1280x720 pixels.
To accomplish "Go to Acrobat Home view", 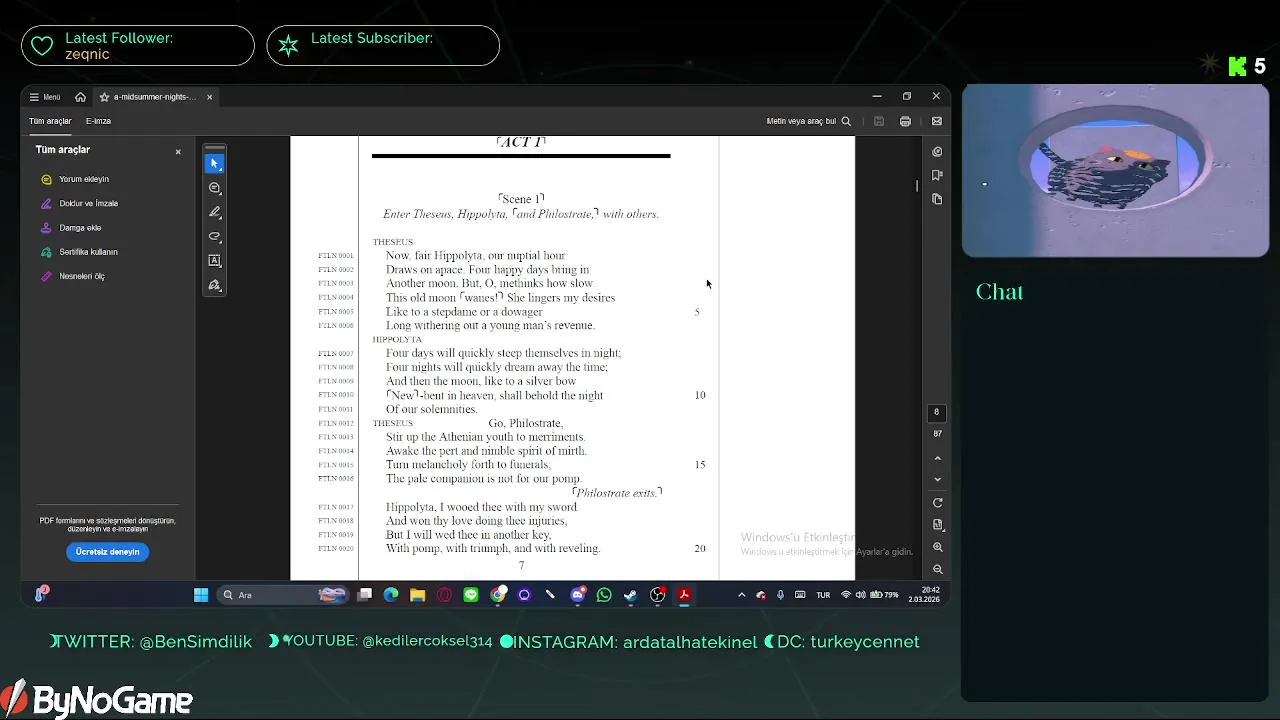I will click(80, 97).
